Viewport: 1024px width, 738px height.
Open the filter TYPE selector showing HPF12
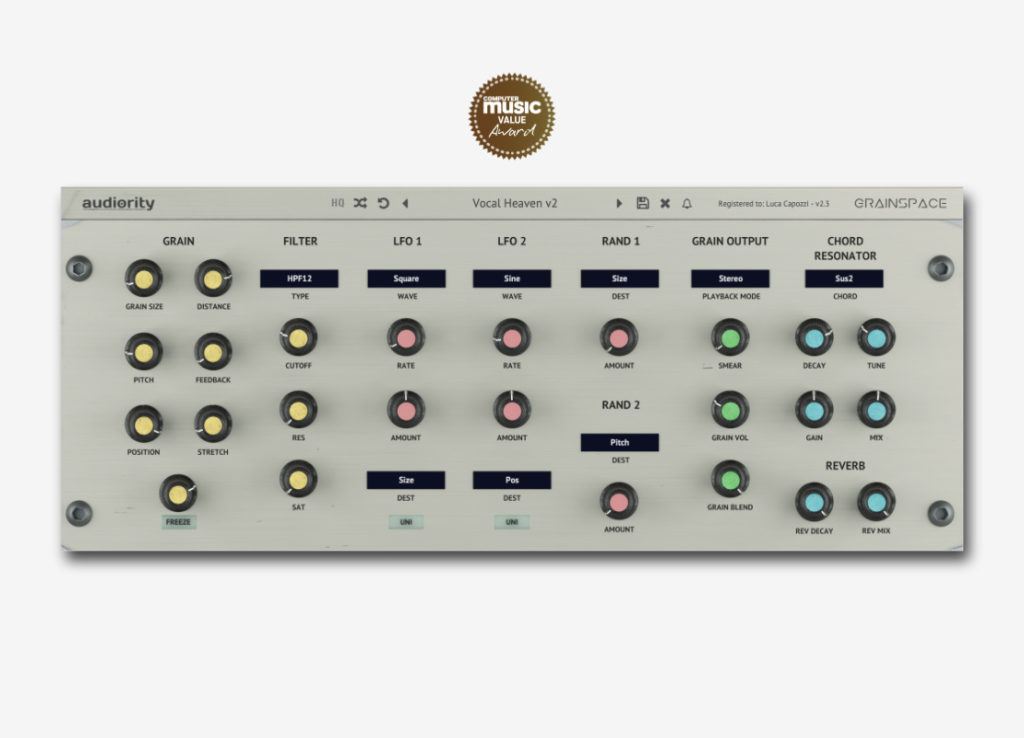click(299, 278)
